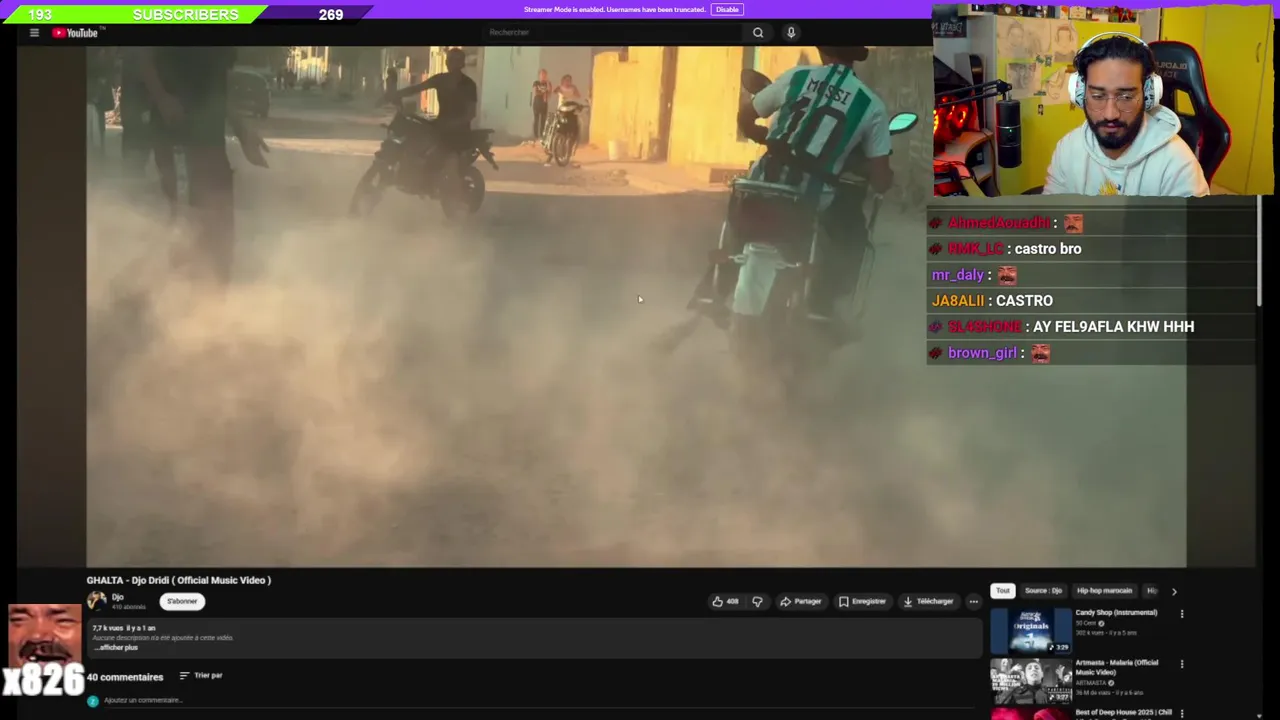Open Artmasta - Maleria video thumbnail
The width and height of the screenshot is (1280, 720).
pyautogui.click(x=1031, y=681)
